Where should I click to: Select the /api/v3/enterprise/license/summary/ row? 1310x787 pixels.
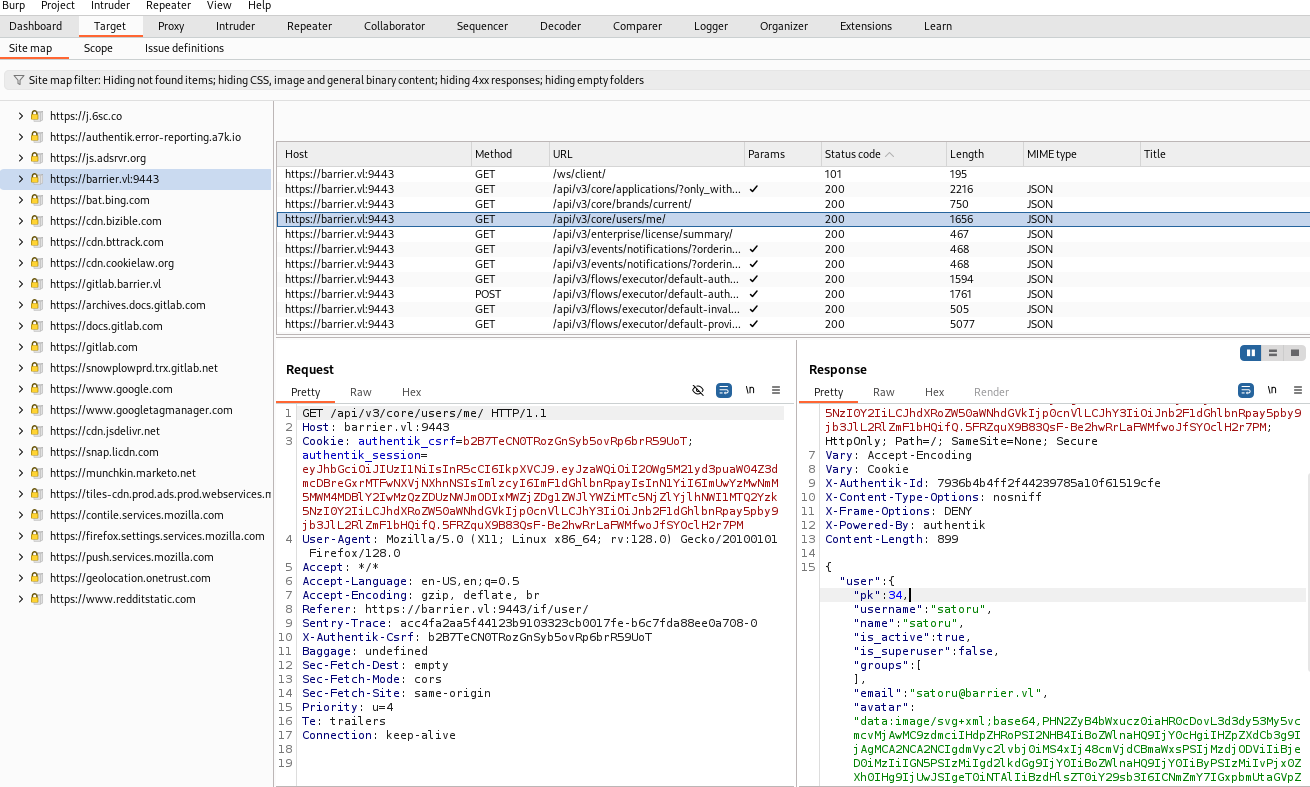point(793,234)
